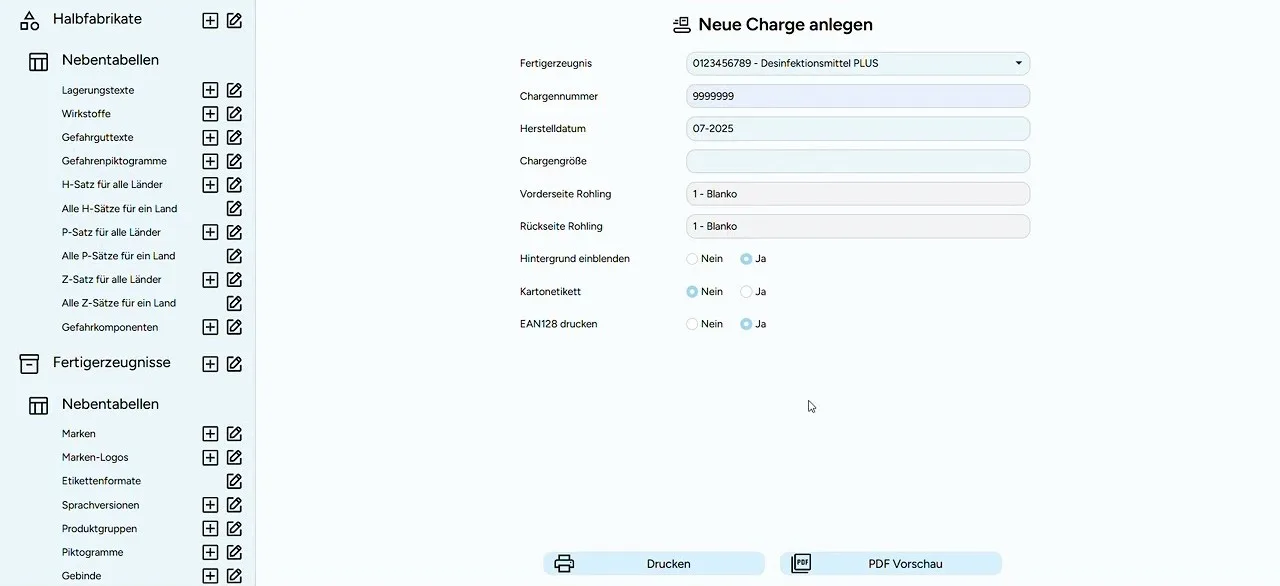Edit Marken-Logos entries
The image size is (1280, 586).
[x=234, y=458]
